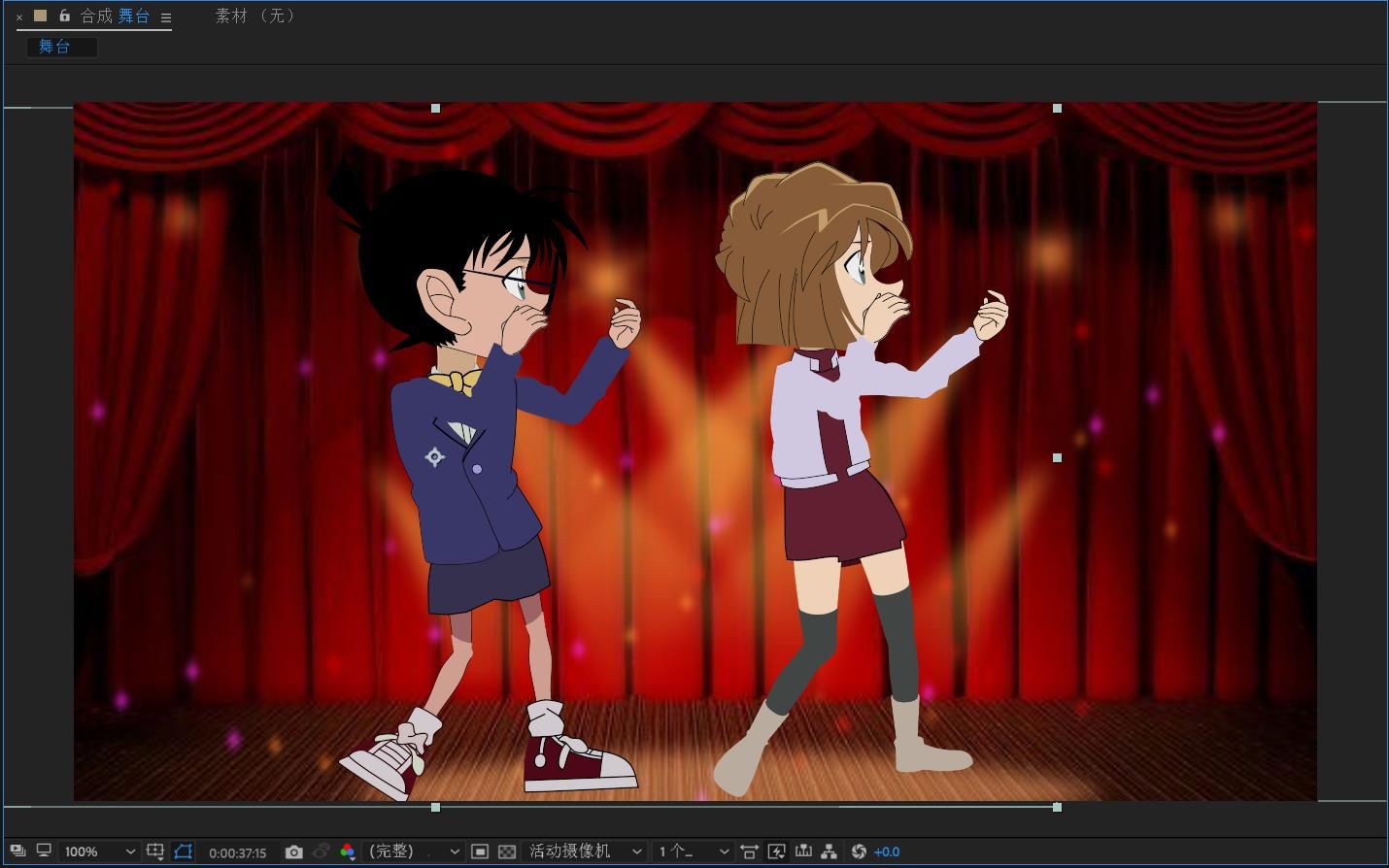Viewport: 1389px width, 868px height.
Task: Click the reset exposure icon
Action: [859, 851]
